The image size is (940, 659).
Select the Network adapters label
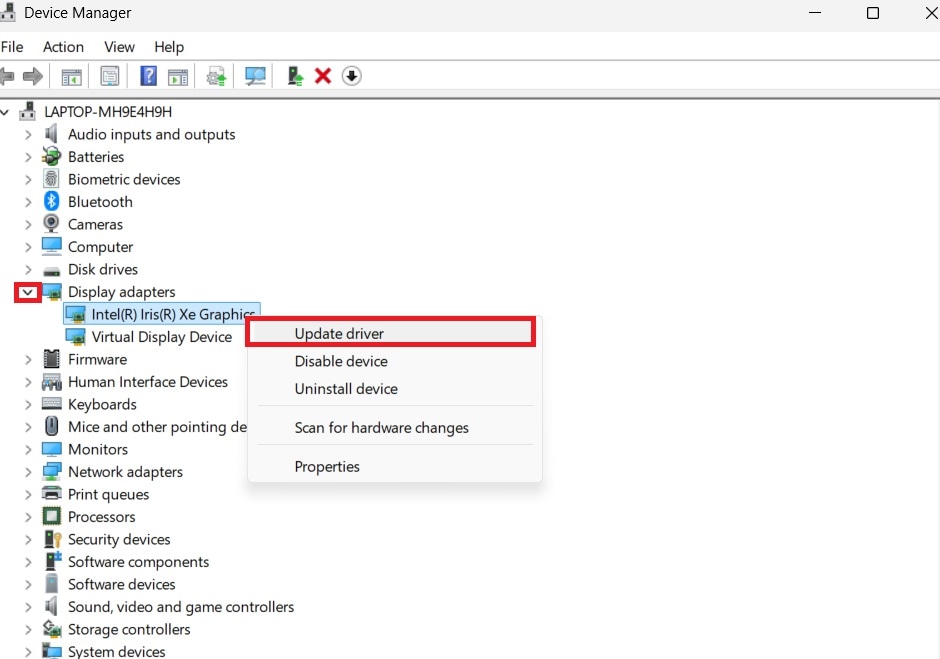[125, 472]
